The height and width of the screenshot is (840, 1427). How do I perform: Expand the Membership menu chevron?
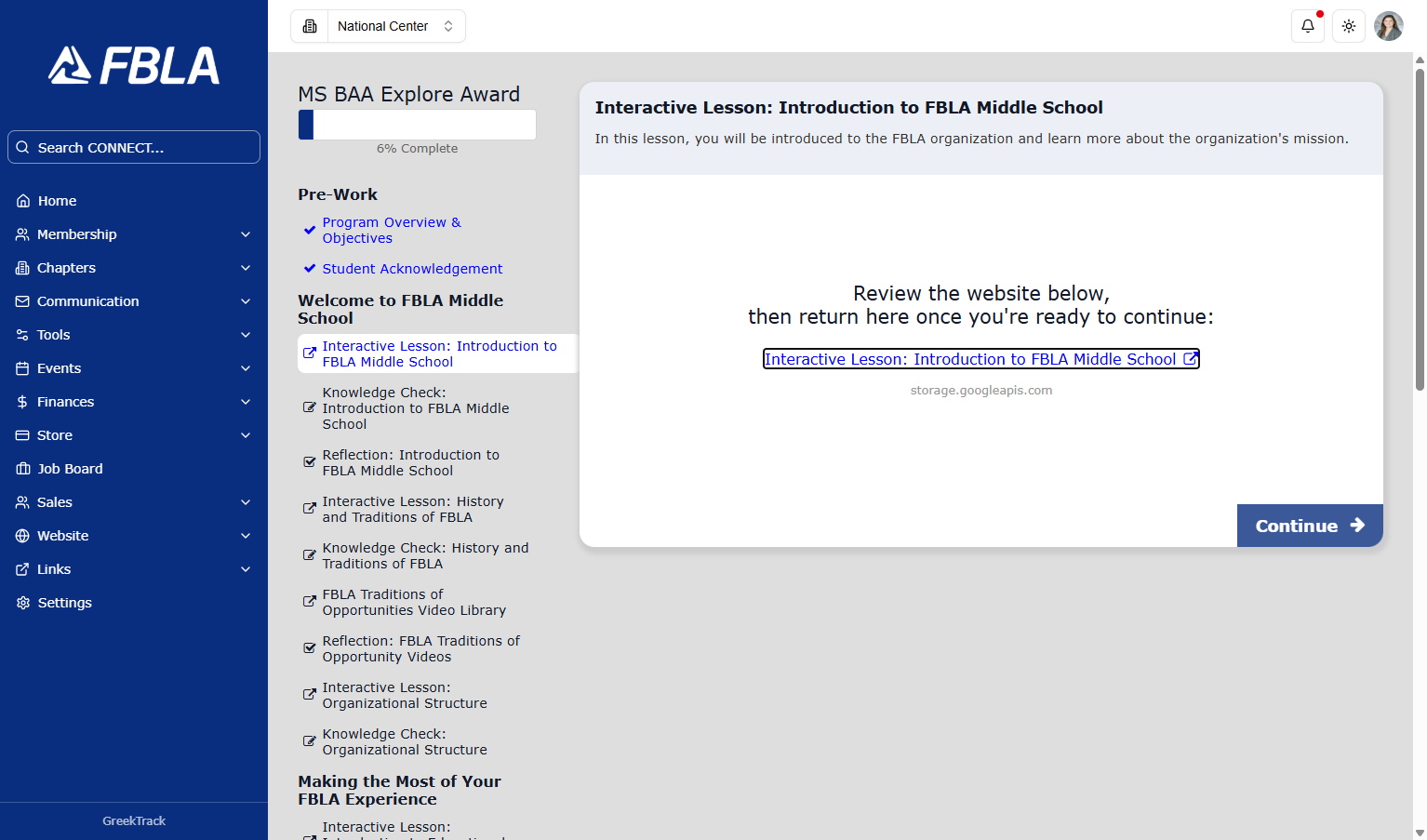click(x=246, y=234)
